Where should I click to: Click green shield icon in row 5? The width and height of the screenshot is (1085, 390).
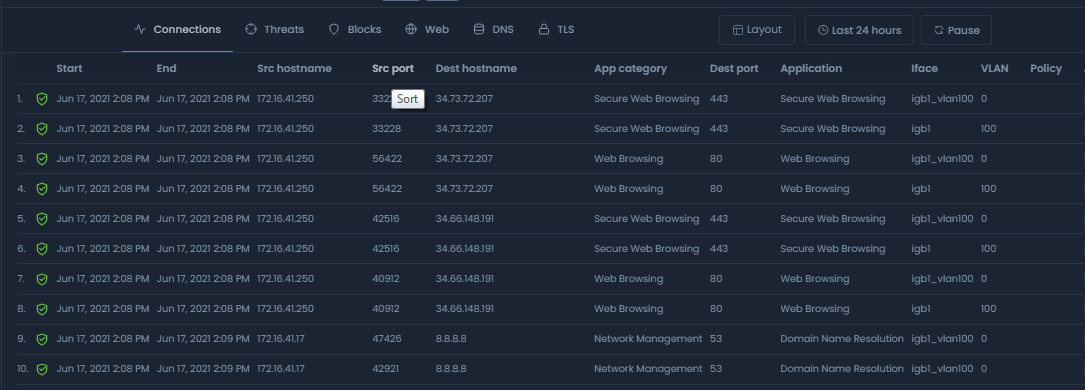[42, 219]
